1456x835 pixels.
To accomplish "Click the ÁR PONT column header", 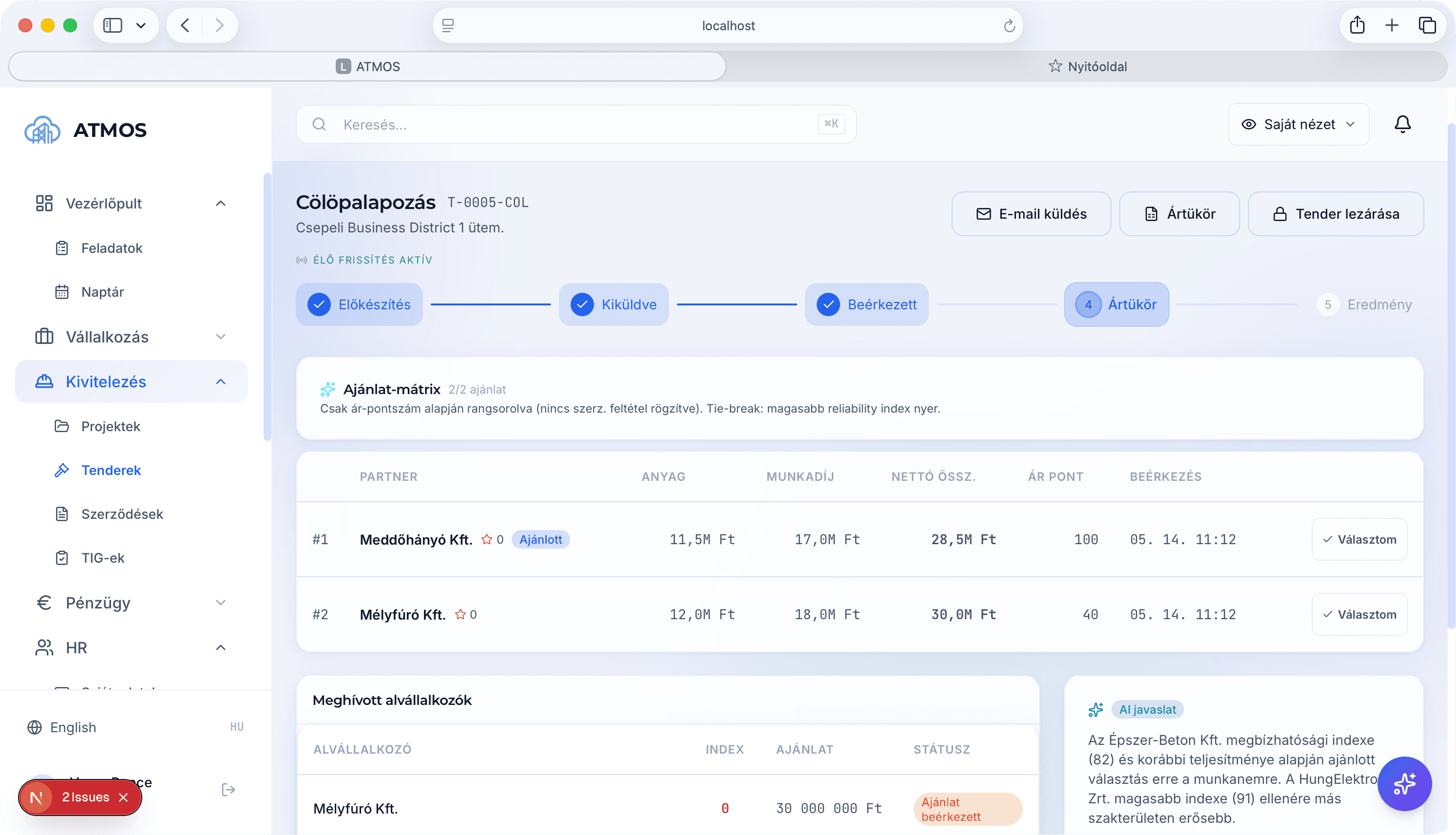I will coord(1055,476).
